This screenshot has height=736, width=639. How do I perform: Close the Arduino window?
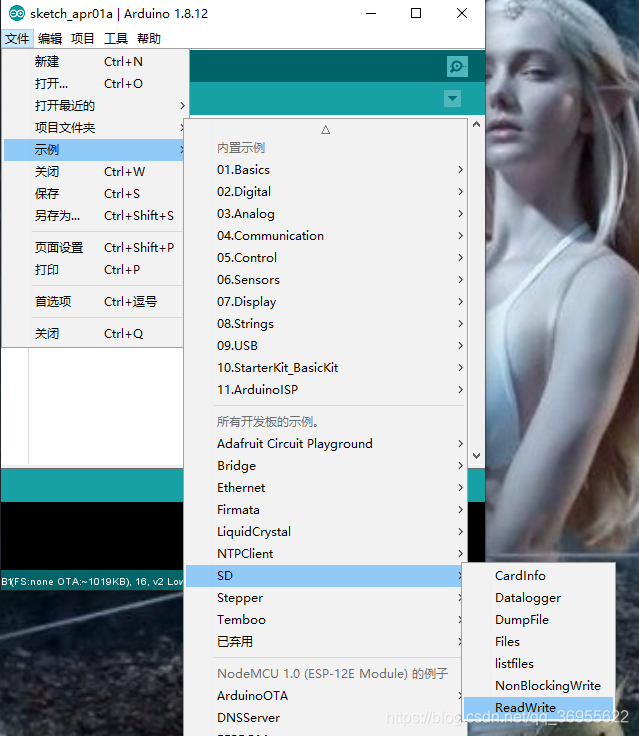[x=462, y=14]
